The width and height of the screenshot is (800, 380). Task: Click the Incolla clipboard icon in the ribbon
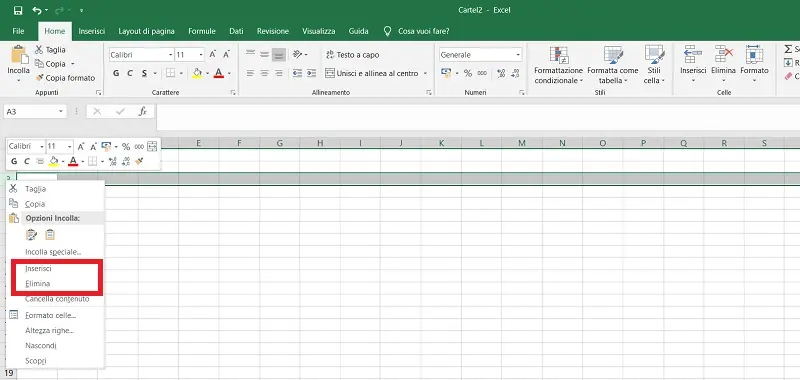[19, 55]
